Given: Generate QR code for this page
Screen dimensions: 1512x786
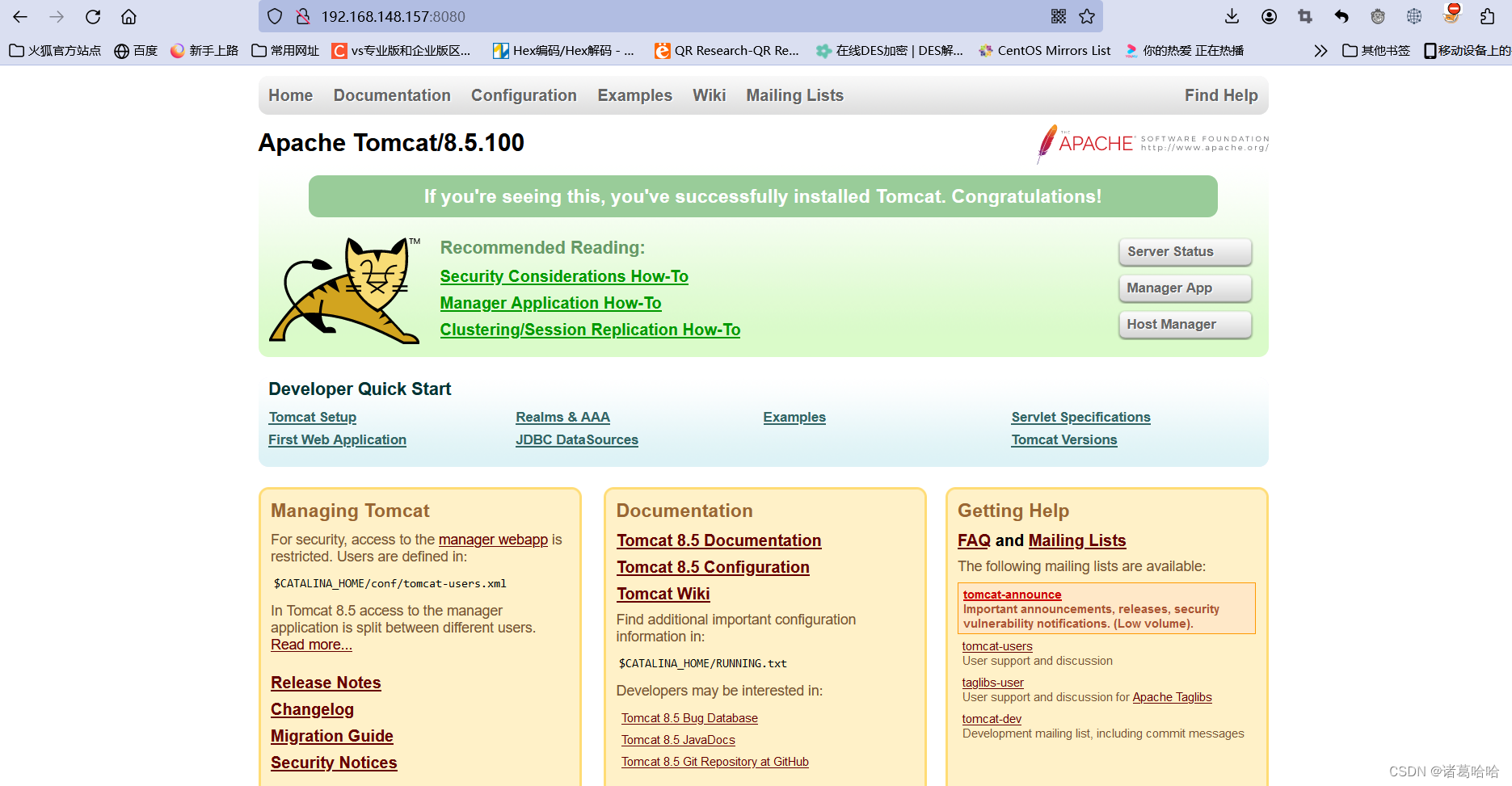Looking at the screenshot, I should pyautogui.click(x=1059, y=16).
